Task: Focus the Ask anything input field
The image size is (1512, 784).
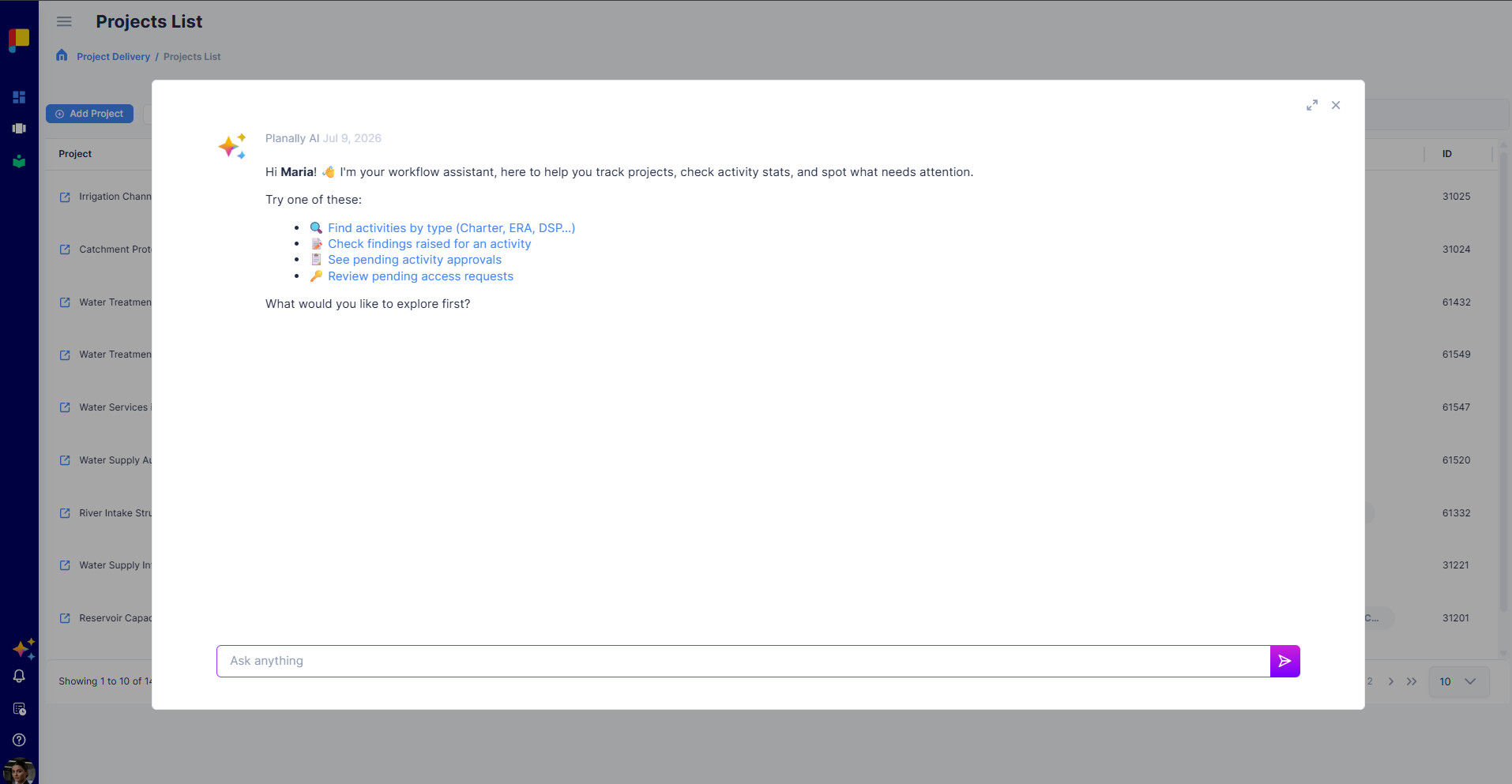Action: 743,661
